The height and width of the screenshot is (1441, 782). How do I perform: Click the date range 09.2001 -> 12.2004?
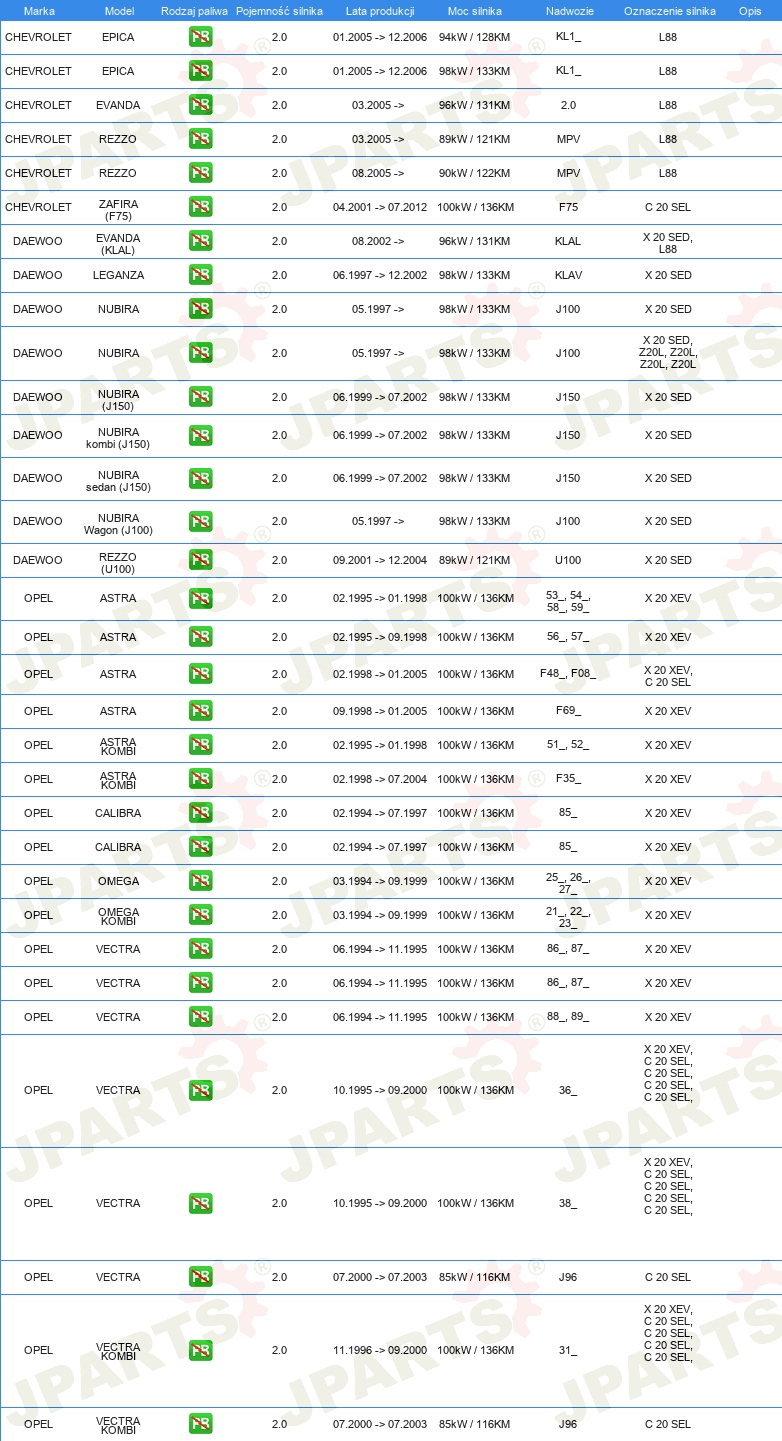[x=380, y=560]
